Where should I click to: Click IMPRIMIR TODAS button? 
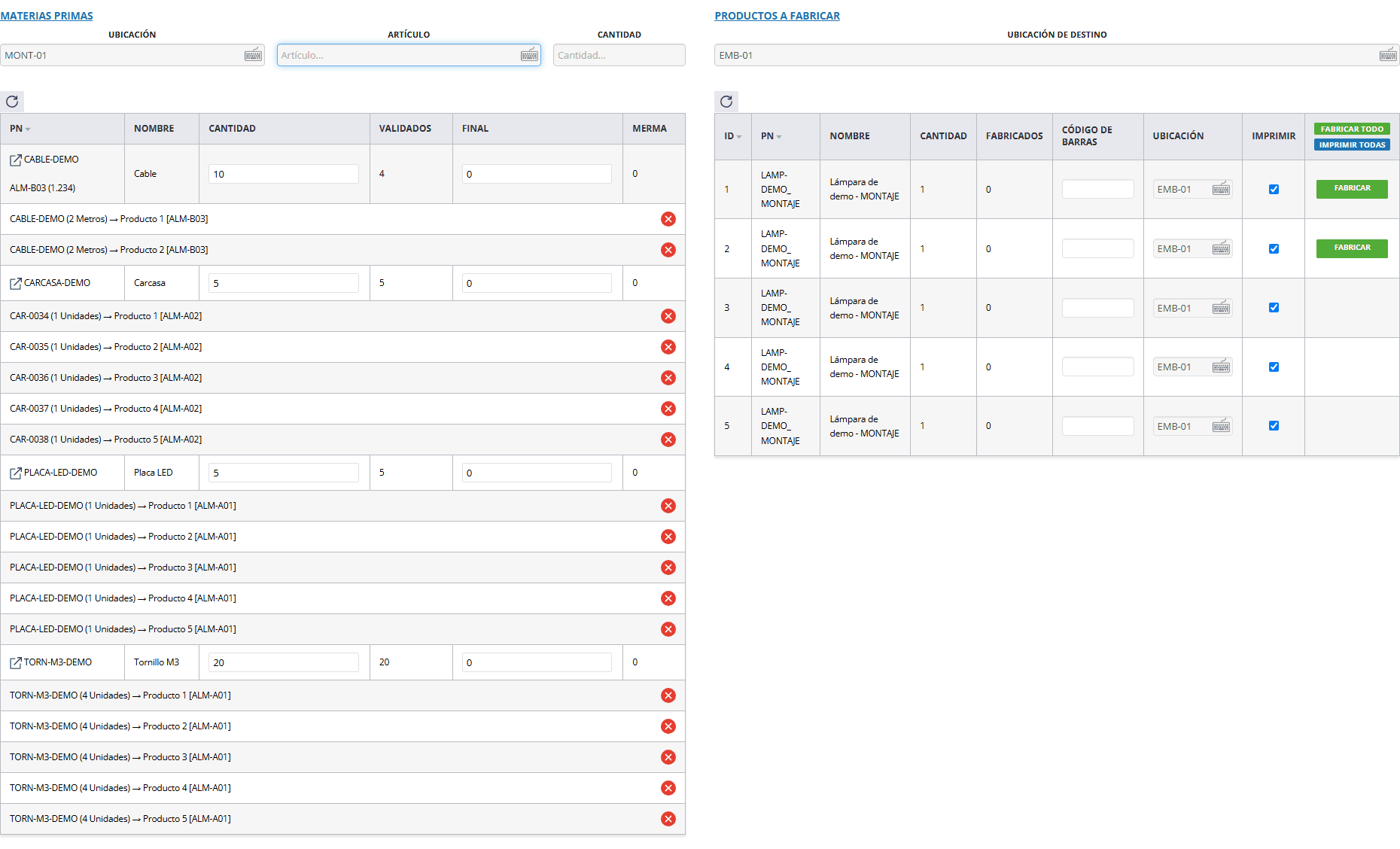pyautogui.click(x=1352, y=145)
